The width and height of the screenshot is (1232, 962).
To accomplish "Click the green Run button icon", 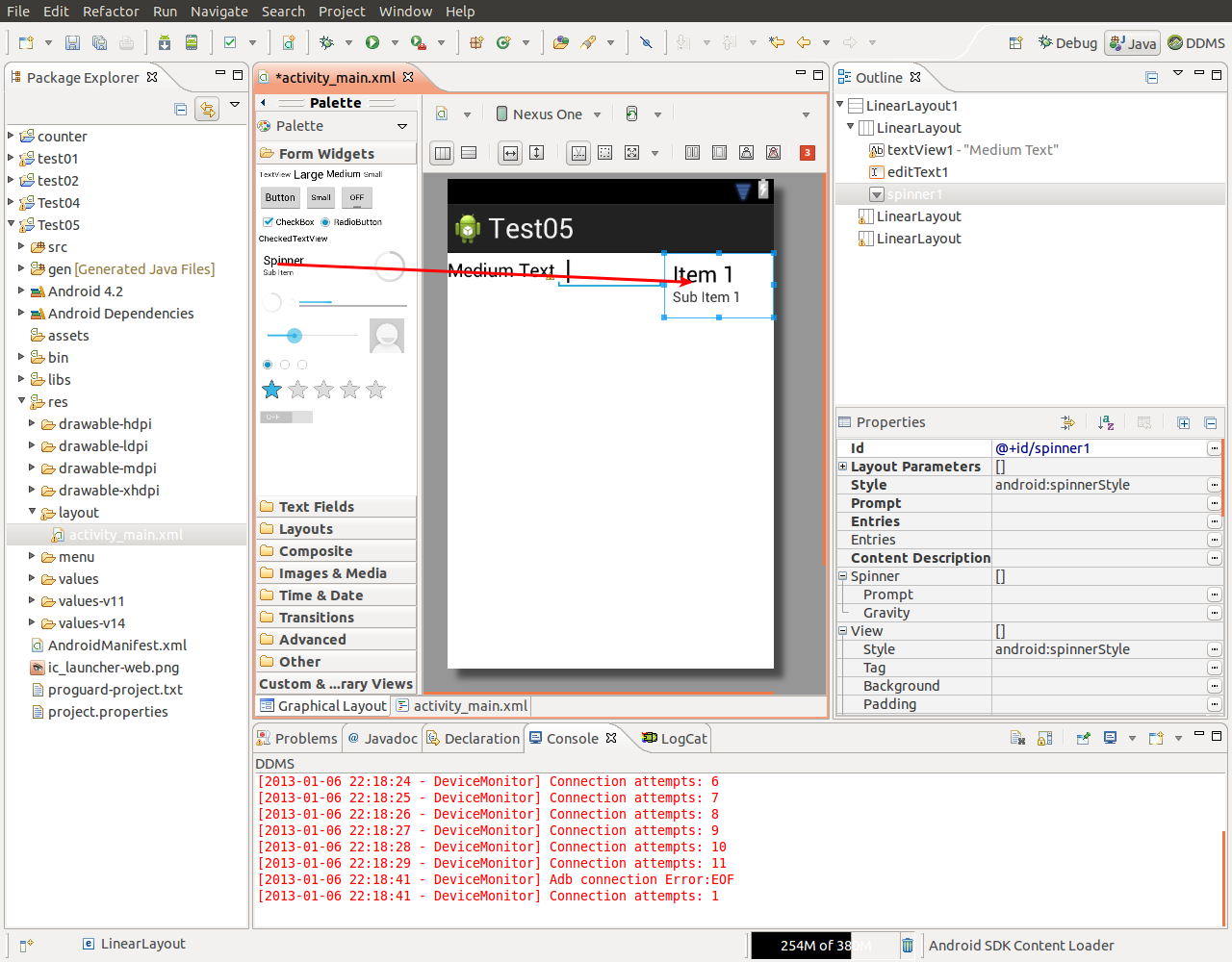I will 372,42.
